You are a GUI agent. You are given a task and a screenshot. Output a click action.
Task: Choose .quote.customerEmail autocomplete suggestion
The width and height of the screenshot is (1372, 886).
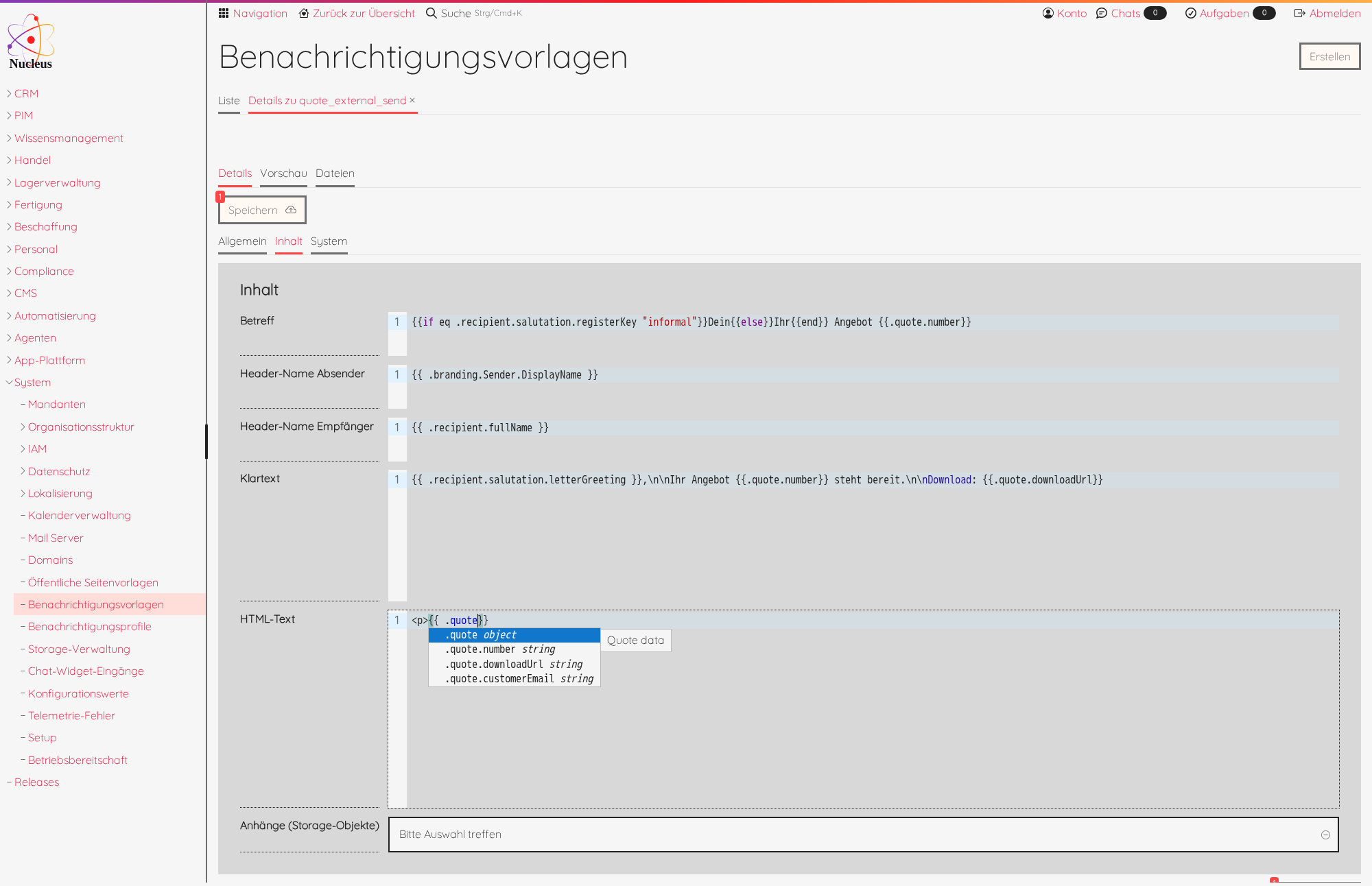(514, 679)
